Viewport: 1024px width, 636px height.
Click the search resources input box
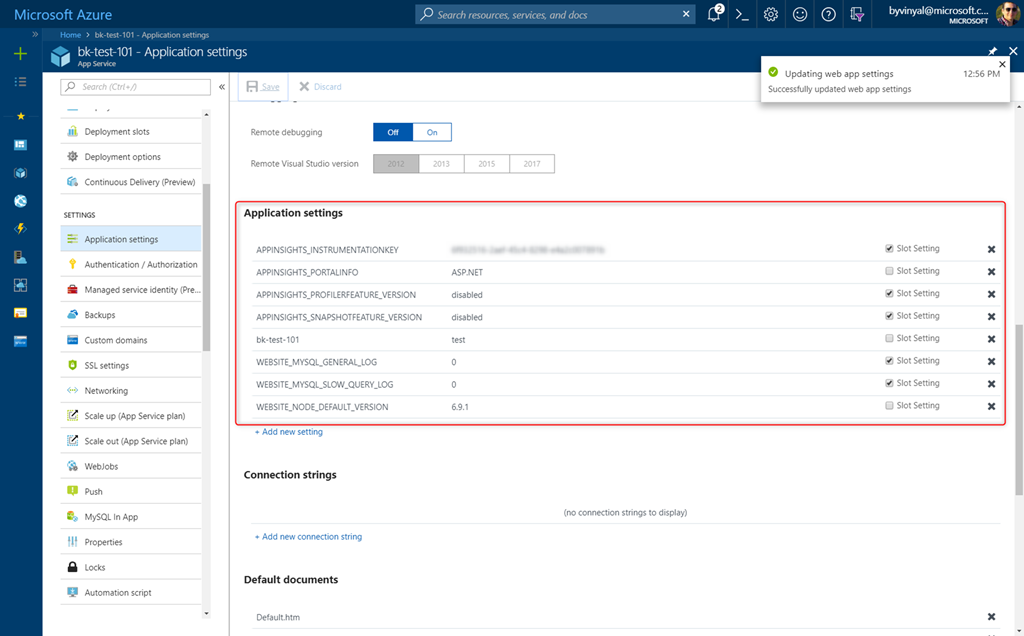point(556,15)
